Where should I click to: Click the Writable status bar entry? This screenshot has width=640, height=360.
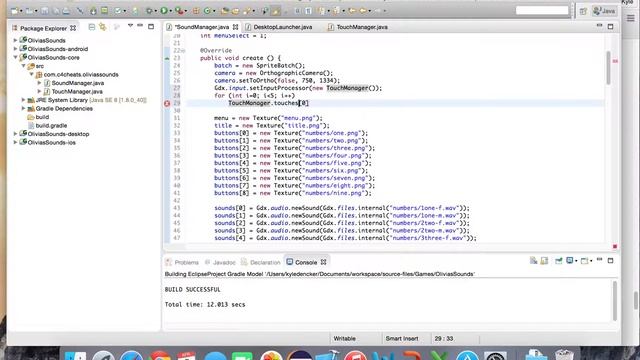344,339
